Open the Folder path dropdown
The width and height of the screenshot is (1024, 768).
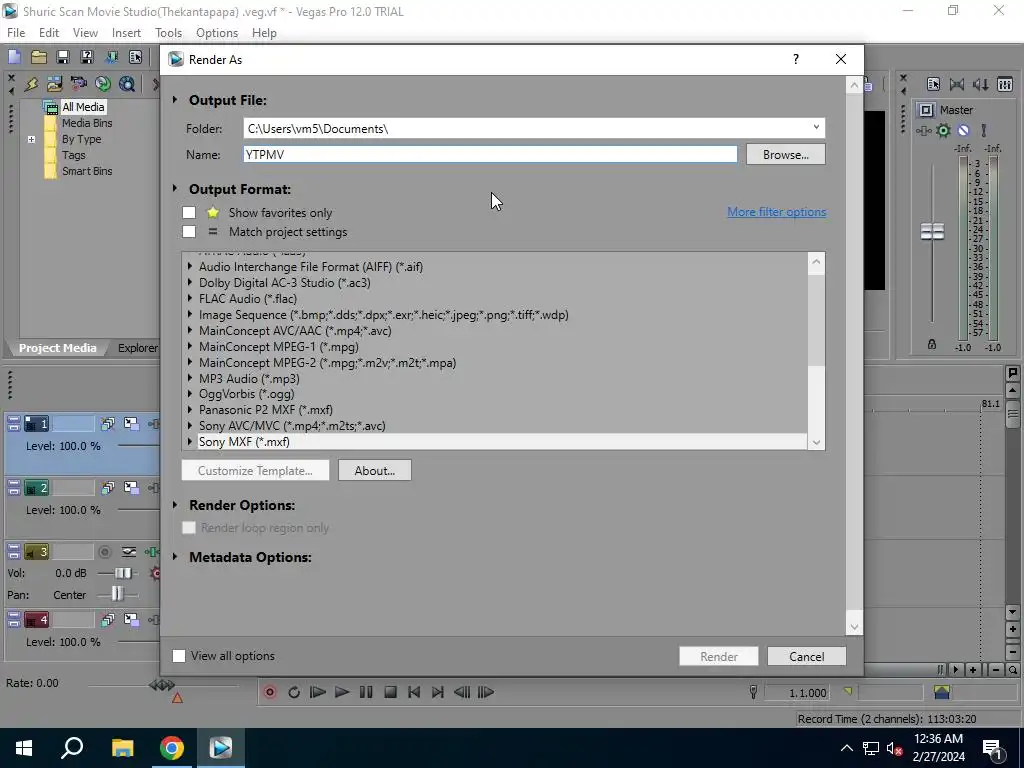coord(816,127)
